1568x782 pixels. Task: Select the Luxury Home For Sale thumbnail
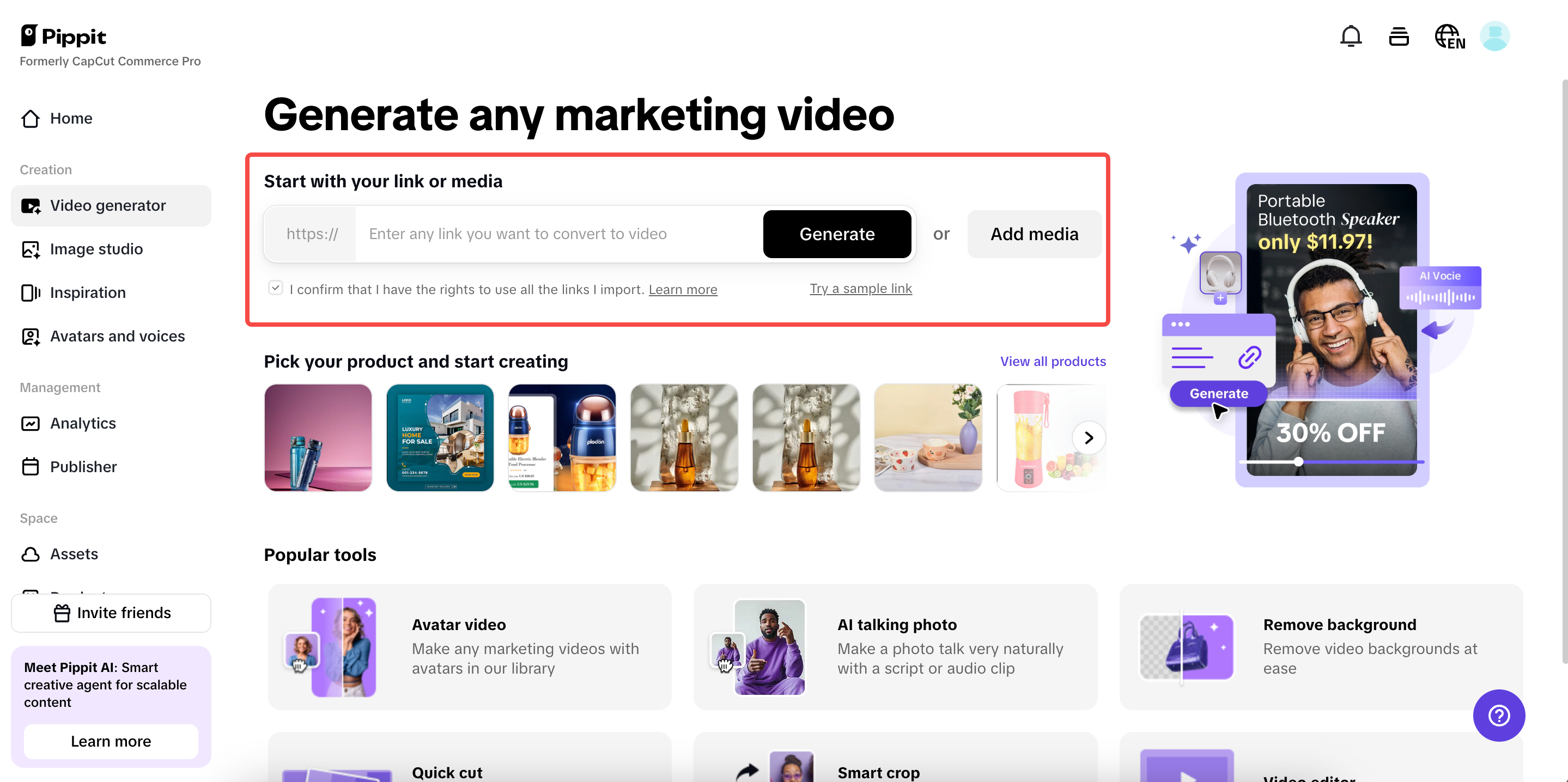(x=440, y=437)
